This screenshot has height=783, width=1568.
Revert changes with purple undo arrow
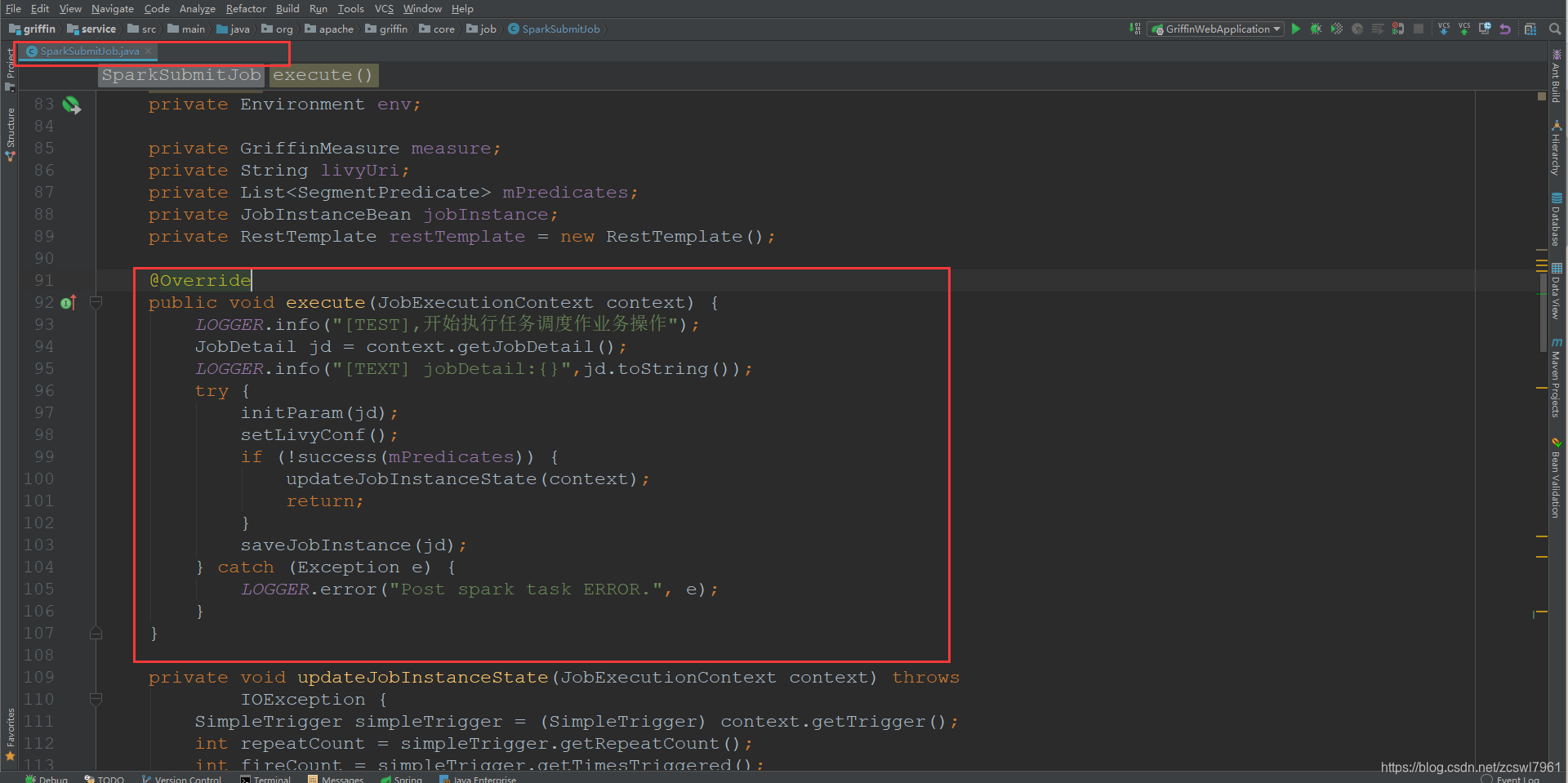1505,29
